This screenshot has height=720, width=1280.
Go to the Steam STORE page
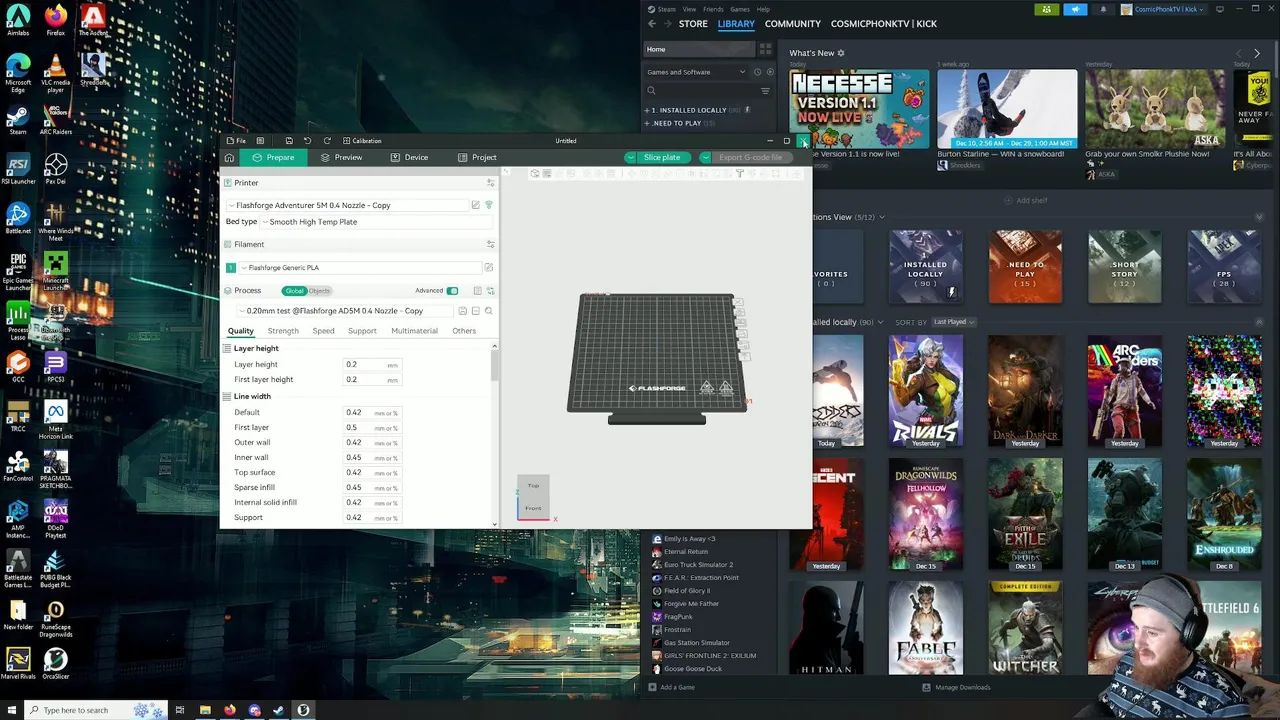tap(693, 24)
